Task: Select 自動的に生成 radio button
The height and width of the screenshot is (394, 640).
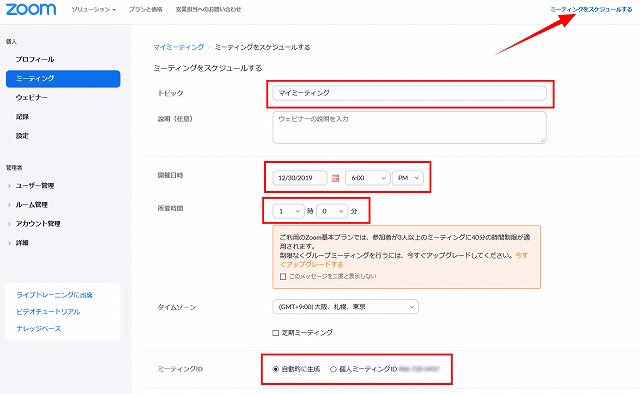Action: [x=276, y=369]
